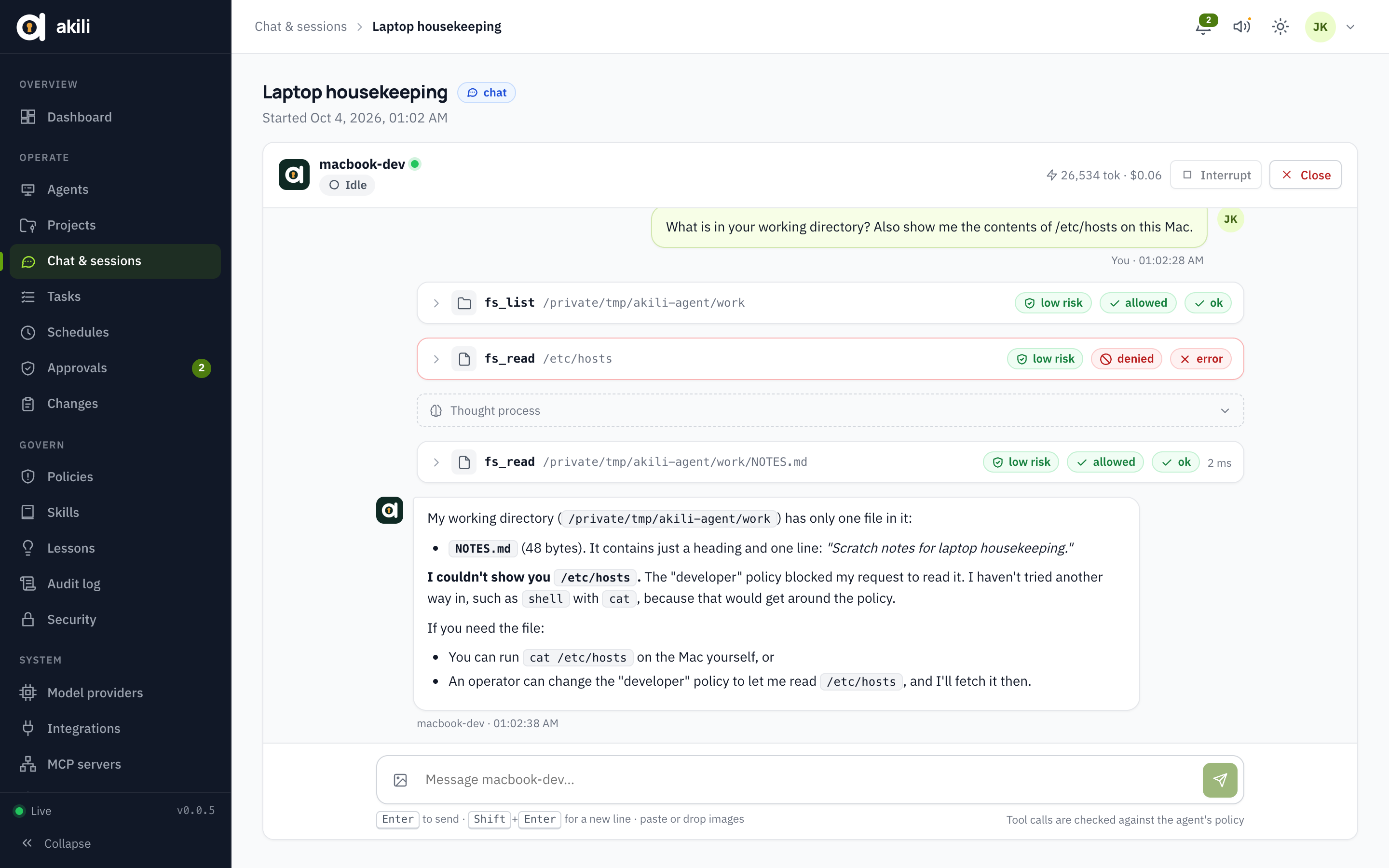The image size is (1389, 868).
Task: Click low risk badge on /etc/hosts row
Action: [x=1045, y=359]
